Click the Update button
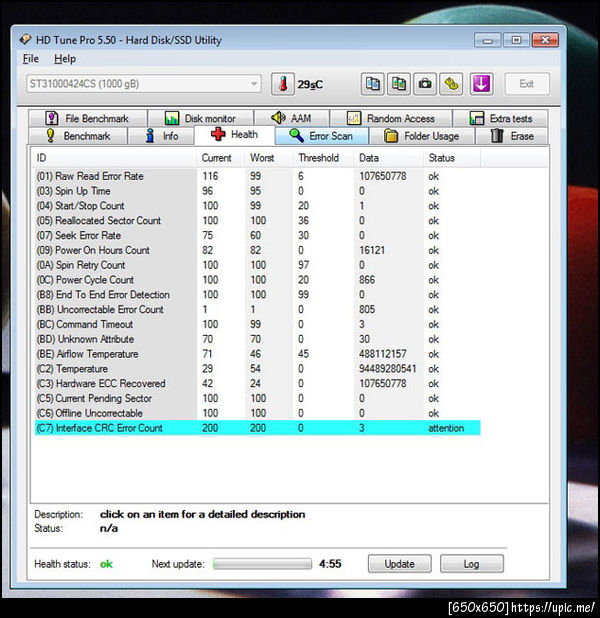The image size is (600, 618). pyautogui.click(x=399, y=564)
